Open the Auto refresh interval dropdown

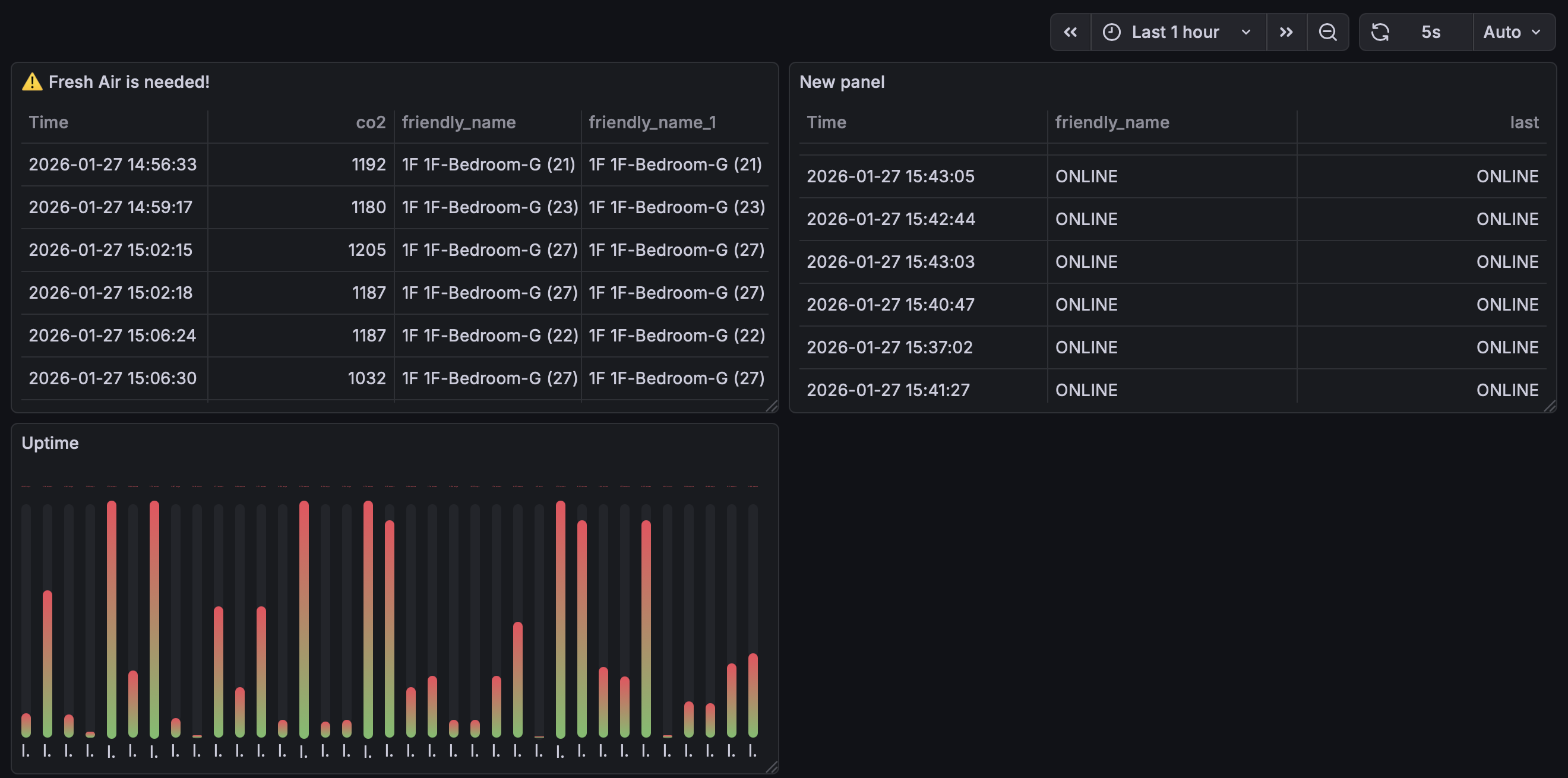click(x=1512, y=31)
